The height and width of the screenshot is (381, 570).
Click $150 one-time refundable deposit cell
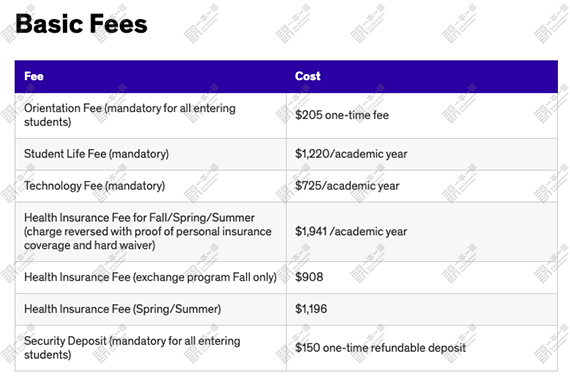(x=380, y=348)
